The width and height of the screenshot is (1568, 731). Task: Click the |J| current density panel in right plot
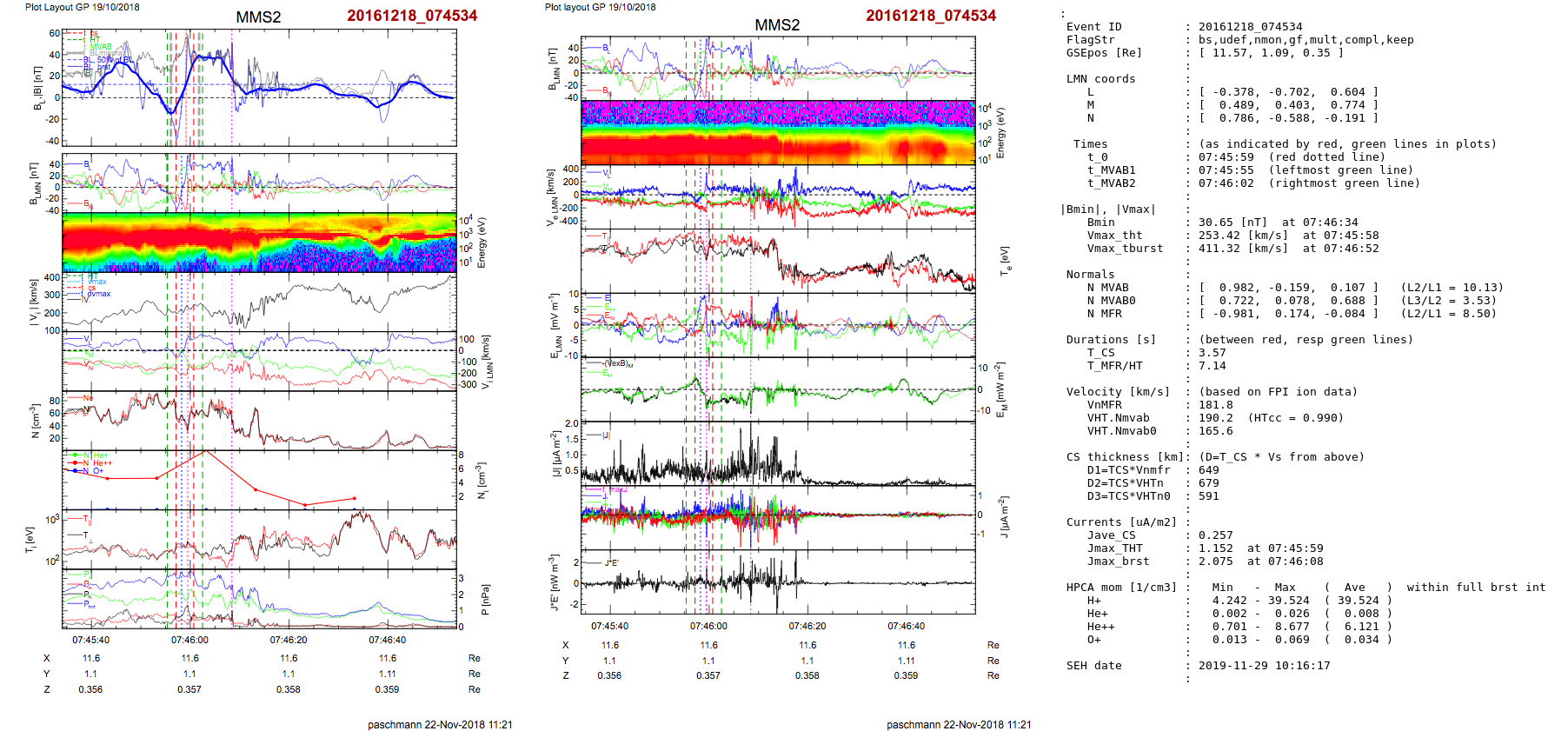(x=778, y=454)
